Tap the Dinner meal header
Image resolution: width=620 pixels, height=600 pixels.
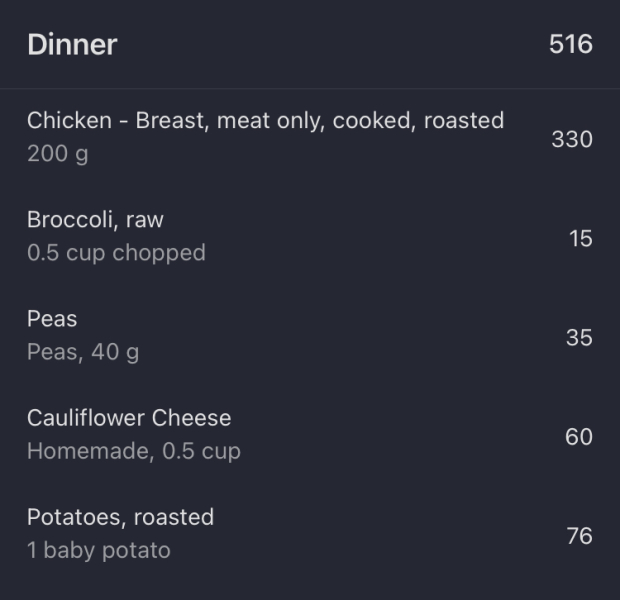[x=72, y=44]
